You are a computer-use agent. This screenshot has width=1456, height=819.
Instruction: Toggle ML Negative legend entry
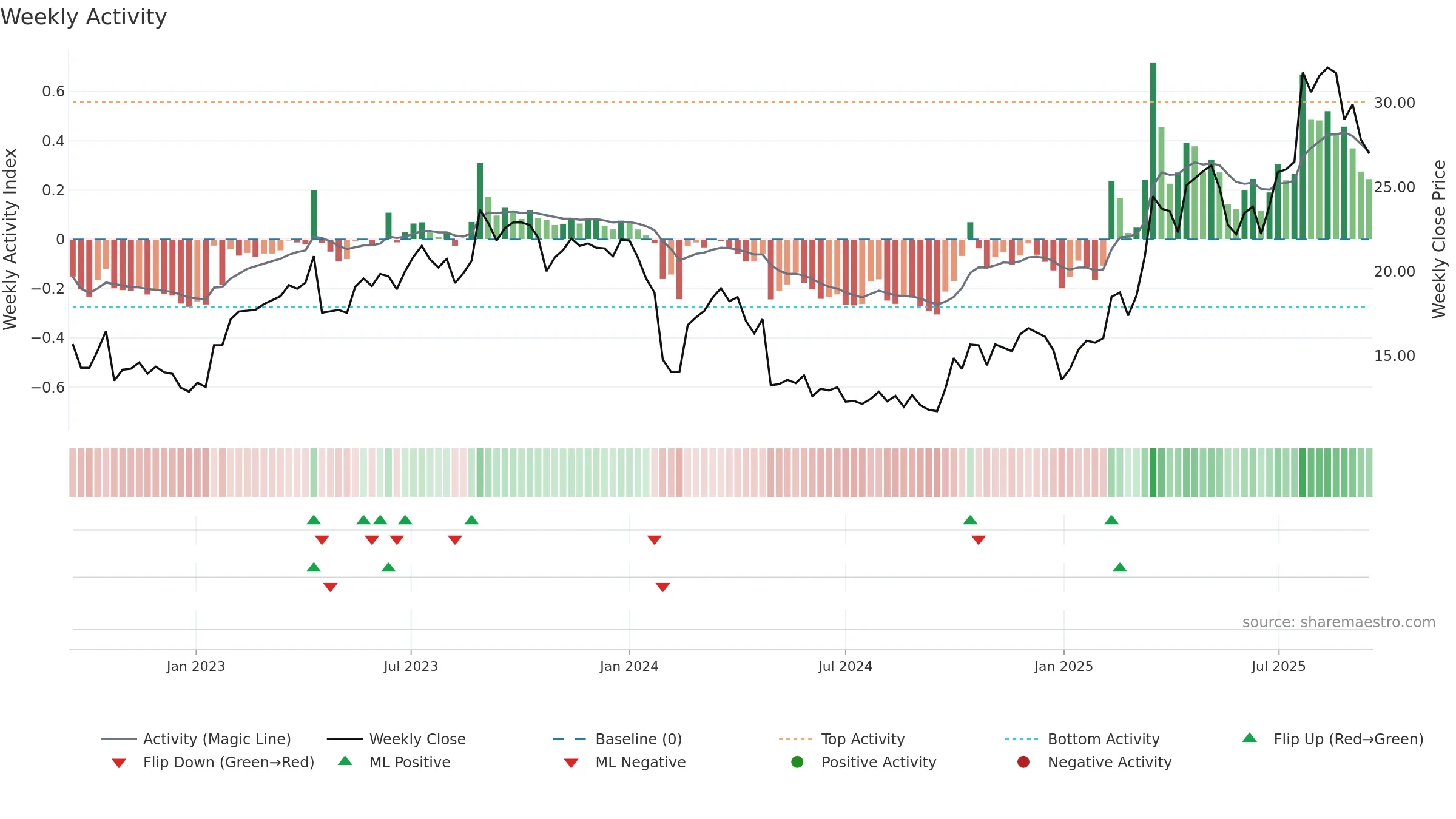tap(625, 762)
